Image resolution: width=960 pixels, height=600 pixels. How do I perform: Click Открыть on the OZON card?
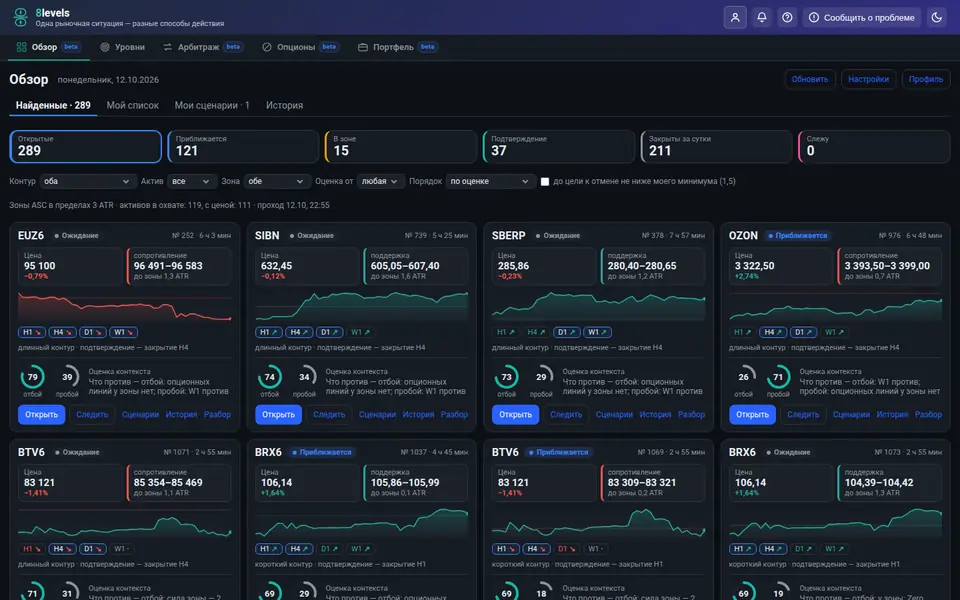[752, 414]
